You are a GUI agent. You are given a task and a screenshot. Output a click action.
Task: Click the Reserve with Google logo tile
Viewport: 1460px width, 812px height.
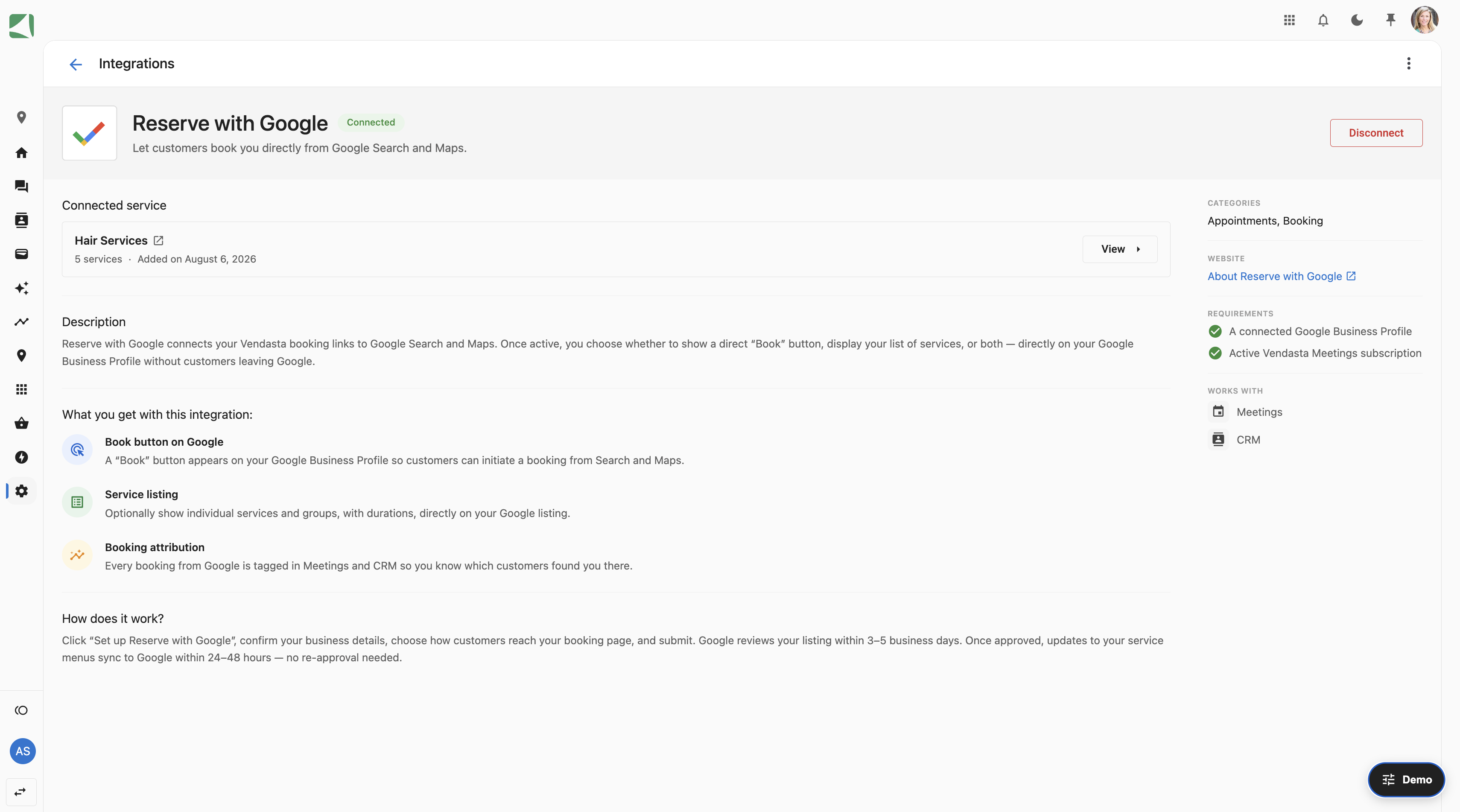(x=90, y=133)
